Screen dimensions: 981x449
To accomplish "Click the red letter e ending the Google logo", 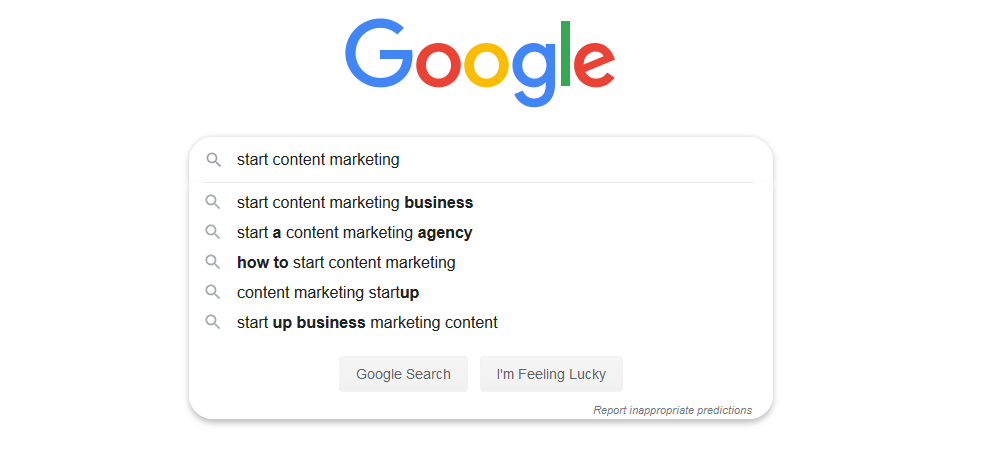I will [x=594, y=64].
